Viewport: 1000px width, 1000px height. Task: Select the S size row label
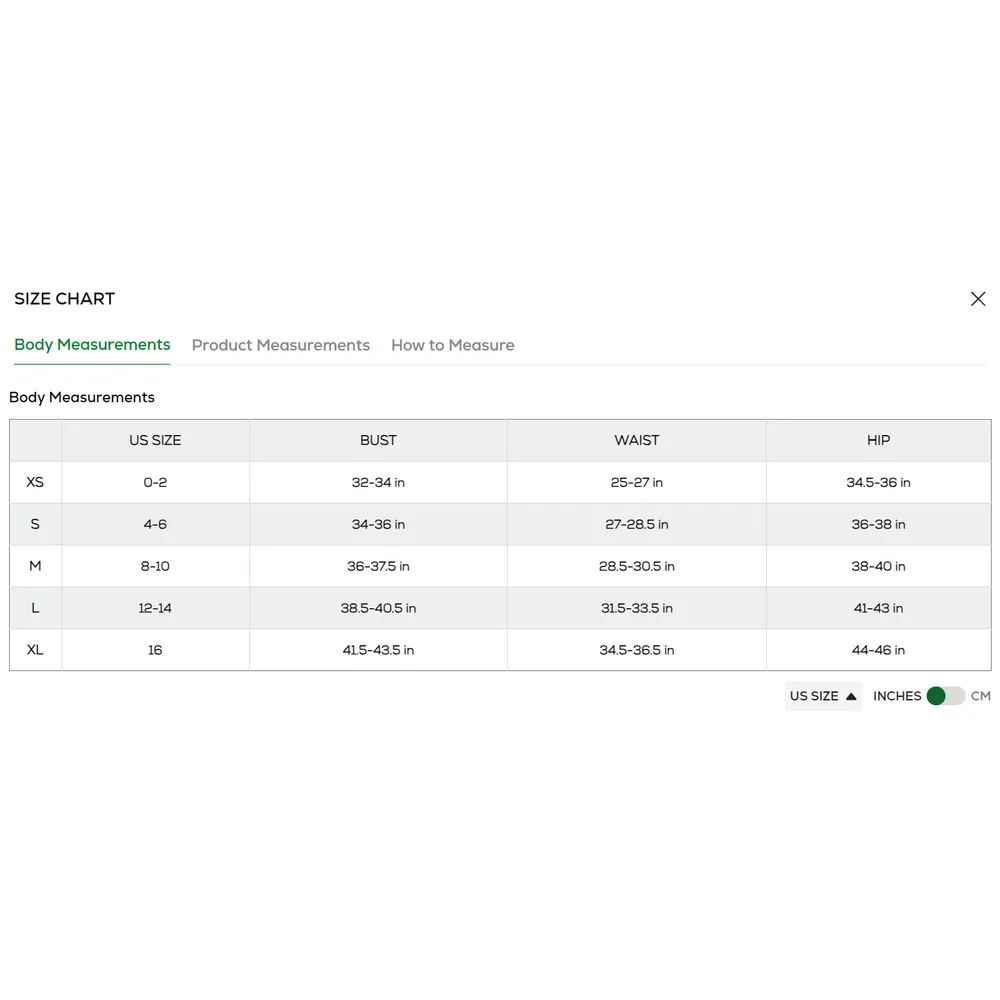point(35,524)
